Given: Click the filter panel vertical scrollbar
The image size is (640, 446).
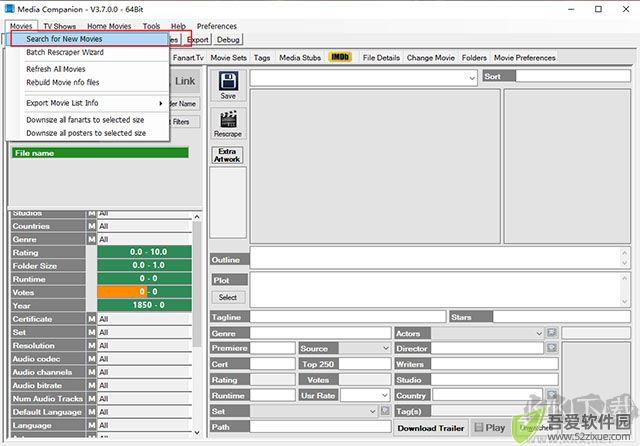Looking at the screenshot, I should (x=197, y=324).
